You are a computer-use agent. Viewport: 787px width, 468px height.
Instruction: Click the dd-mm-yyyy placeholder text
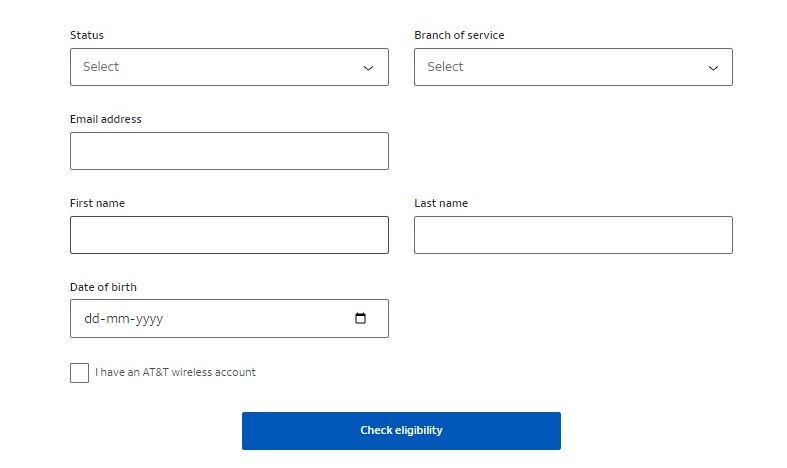(123, 319)
